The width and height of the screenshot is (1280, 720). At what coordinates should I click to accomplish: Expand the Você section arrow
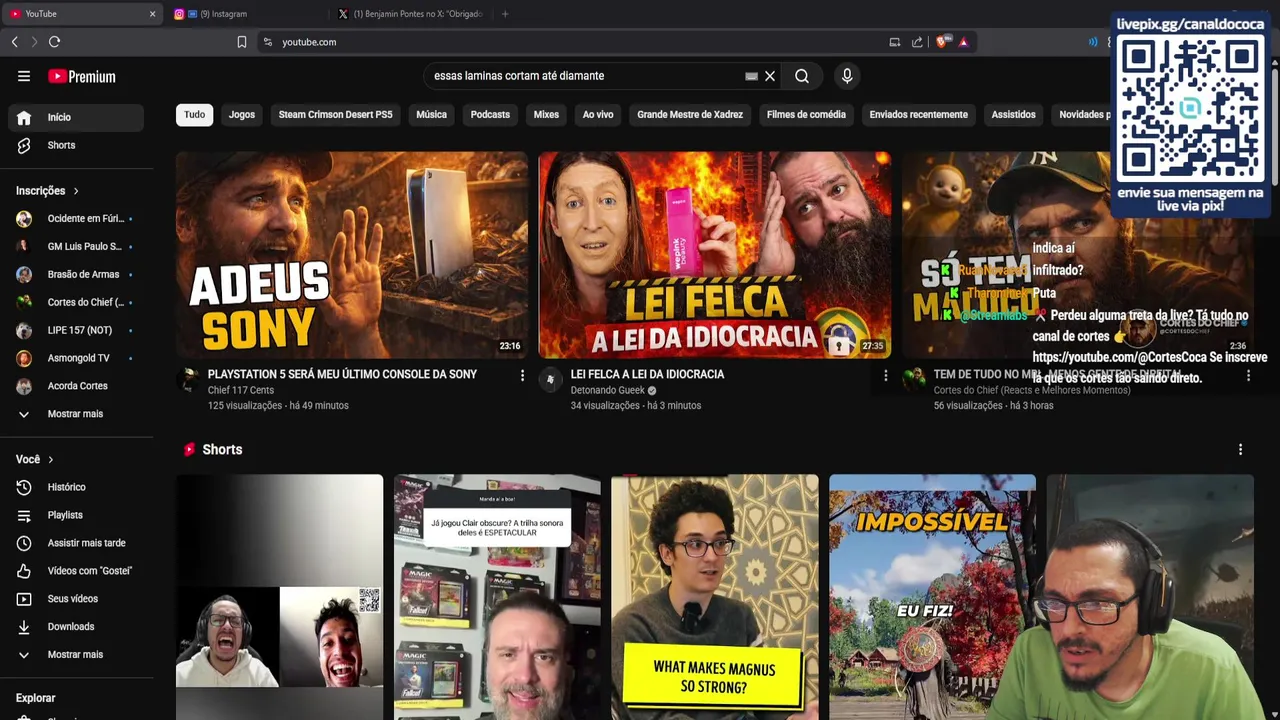pyautogui.click(x=50, y=460)
